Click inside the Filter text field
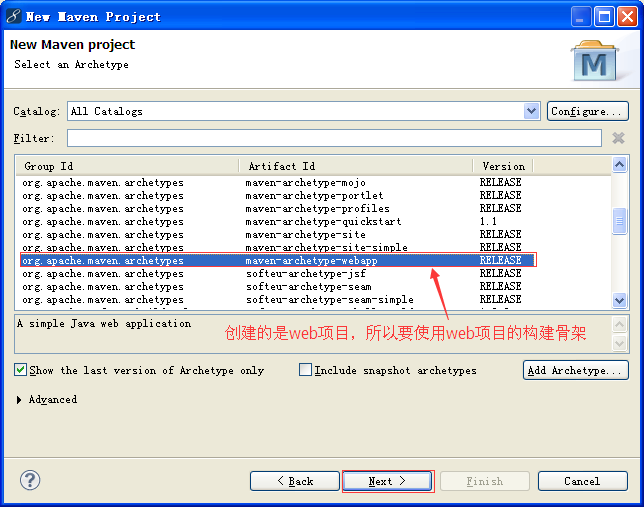 coord(334,138)
